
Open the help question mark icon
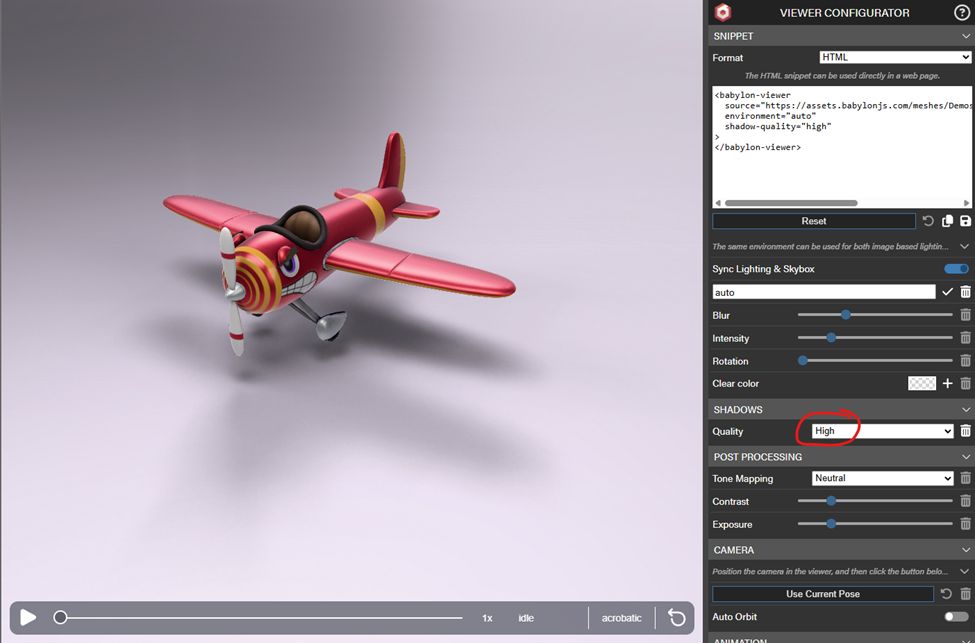(x=961, y=12)
